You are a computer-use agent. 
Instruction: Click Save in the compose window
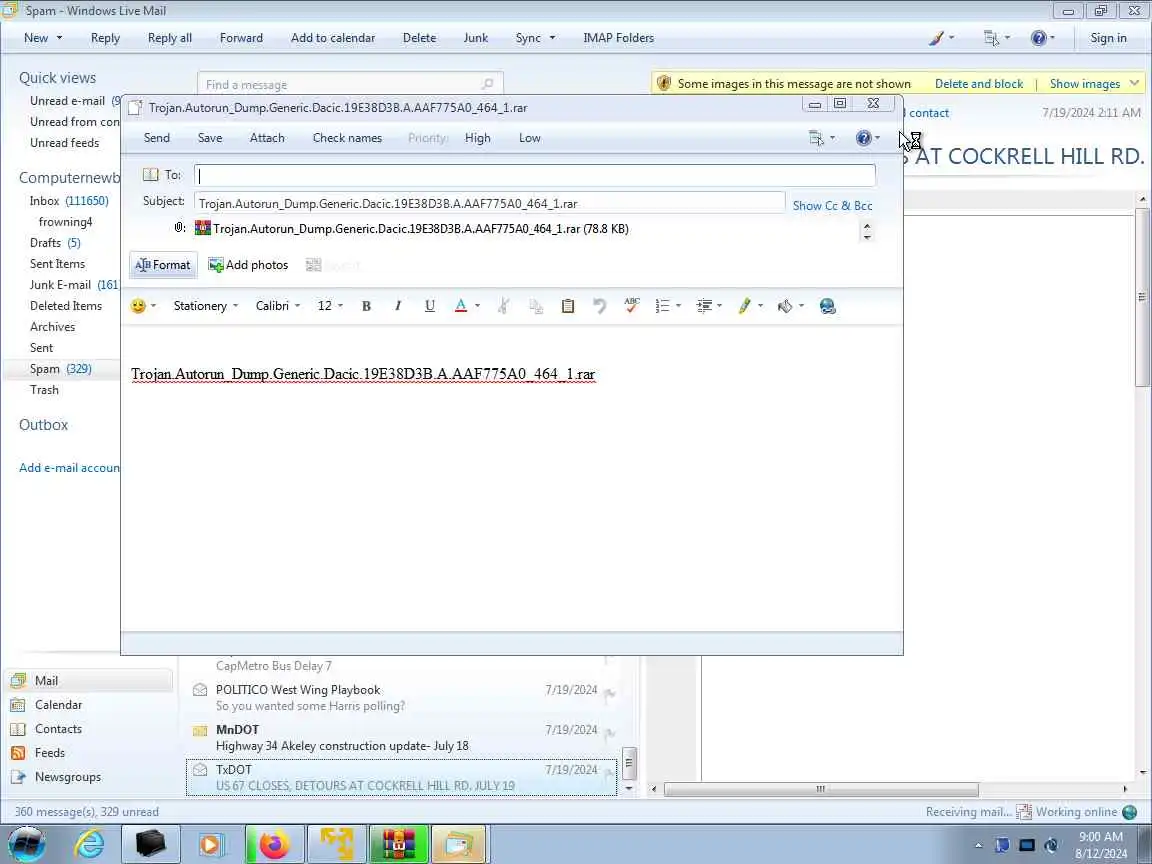pos(209,137)
